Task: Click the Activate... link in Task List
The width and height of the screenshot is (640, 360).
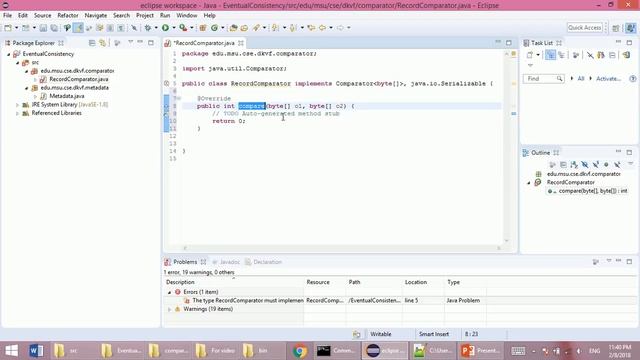Action: [608, 78]
